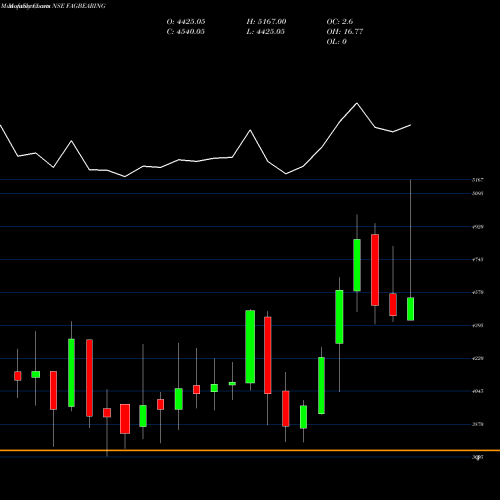The width and height of the screenshot is (500, 500).
Task: Select the low value L: 4425.05
Action: [265, 31]
